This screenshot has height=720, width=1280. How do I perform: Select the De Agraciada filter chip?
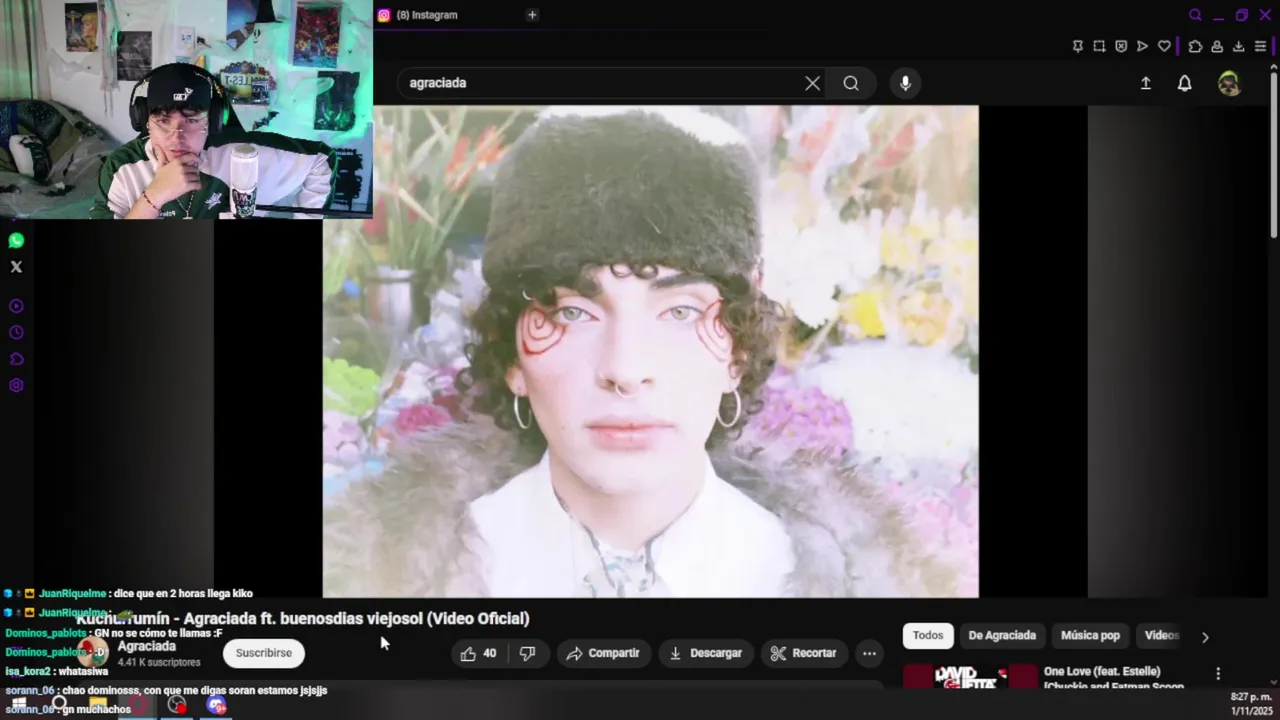pyautogui.click(x=1002, y=635)
